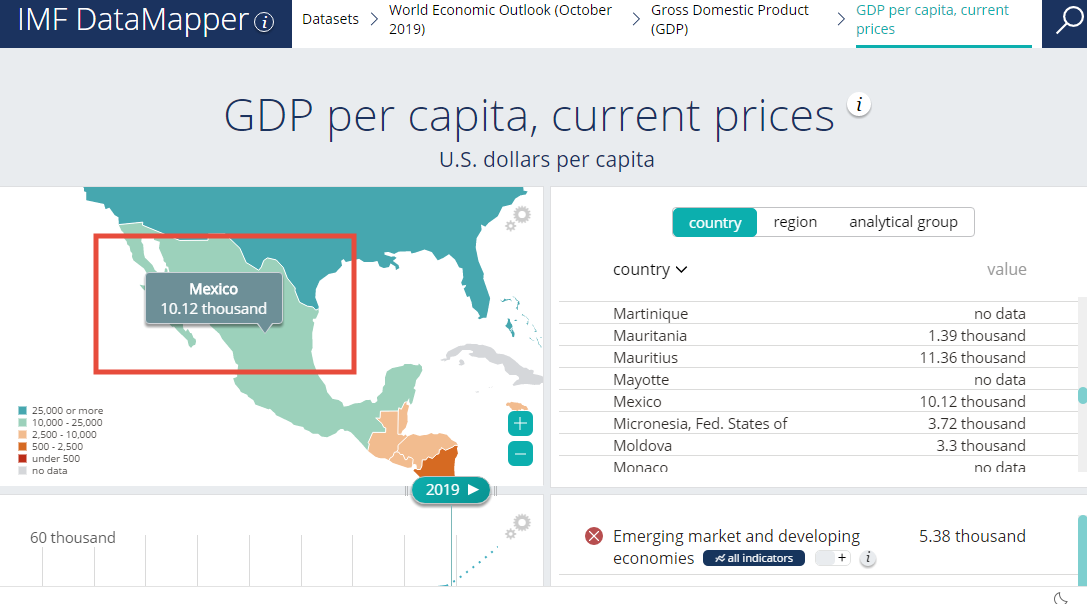Open info icon beside IMF DataMapper logo
This screenshot has width=1087, height=604.
pos(264,23)
